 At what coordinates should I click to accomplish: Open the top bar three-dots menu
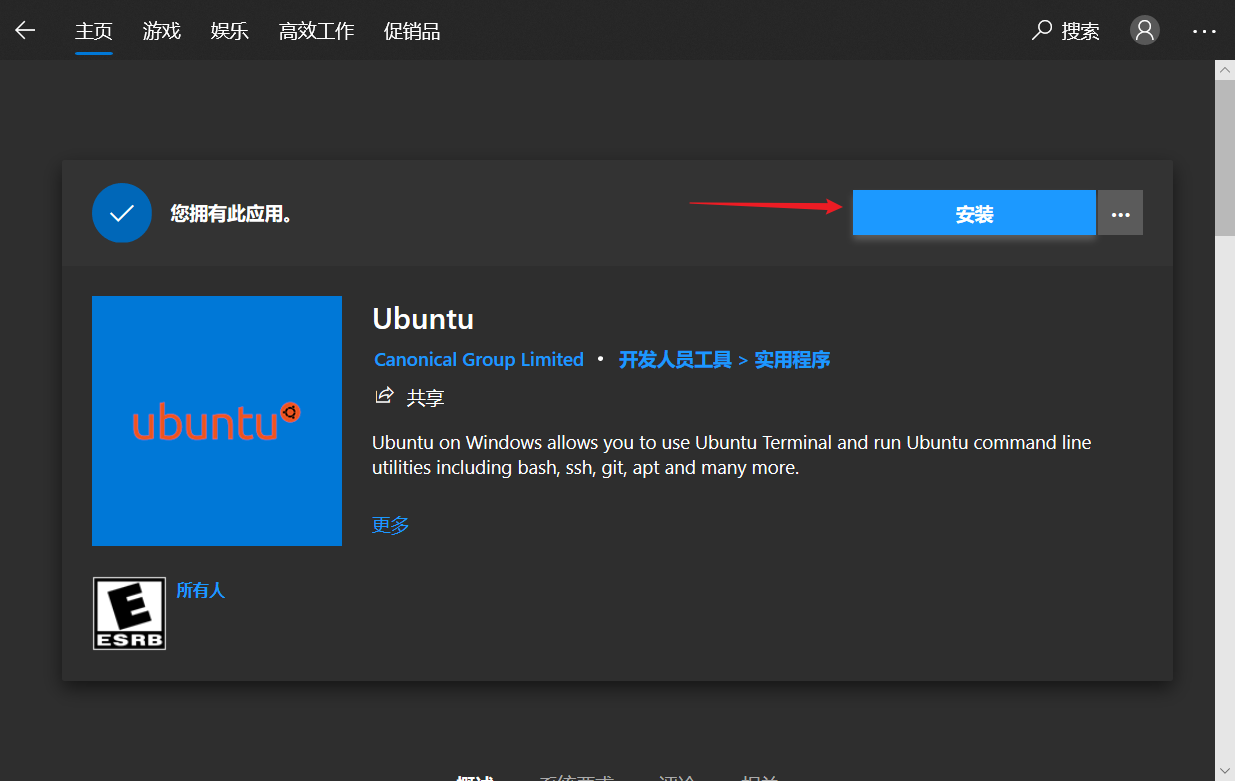point(1205,31)
